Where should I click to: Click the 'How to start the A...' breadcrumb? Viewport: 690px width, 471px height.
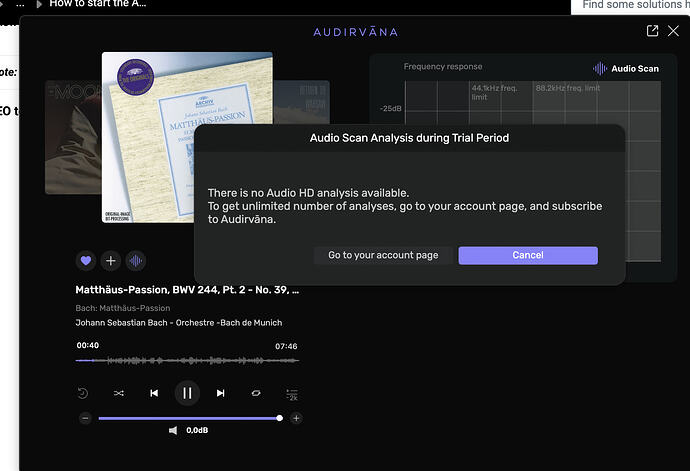pos(98,4)
